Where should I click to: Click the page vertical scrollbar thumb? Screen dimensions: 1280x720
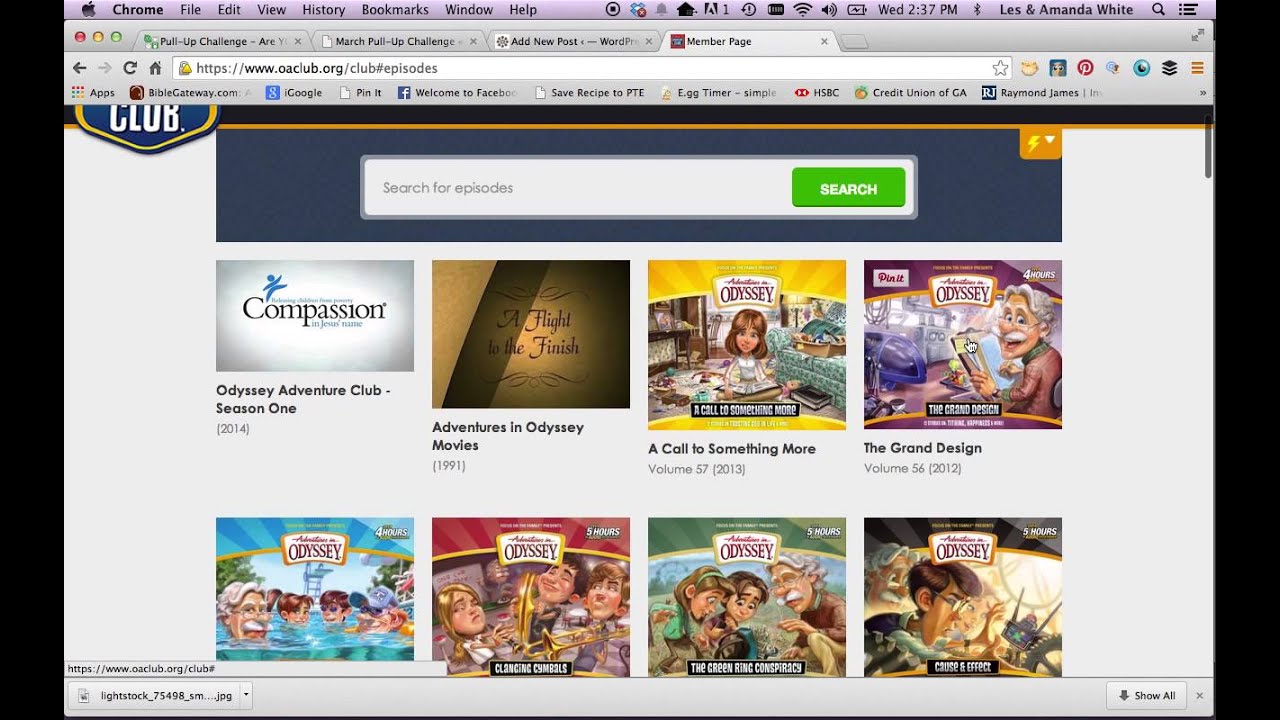pos(1208,148)
